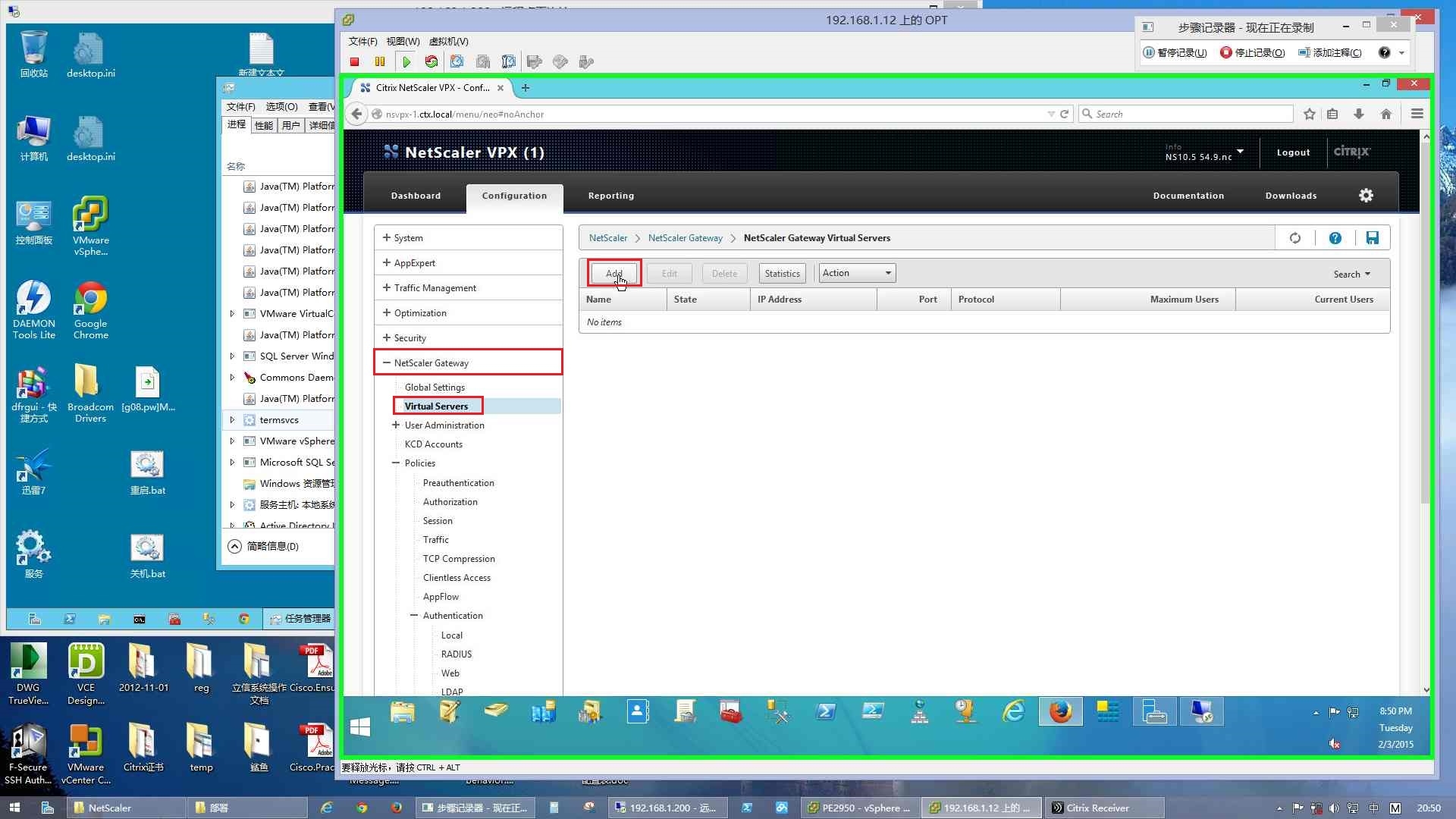Click the Statistics button
The image size is (1456, 819).
[782, 274]
